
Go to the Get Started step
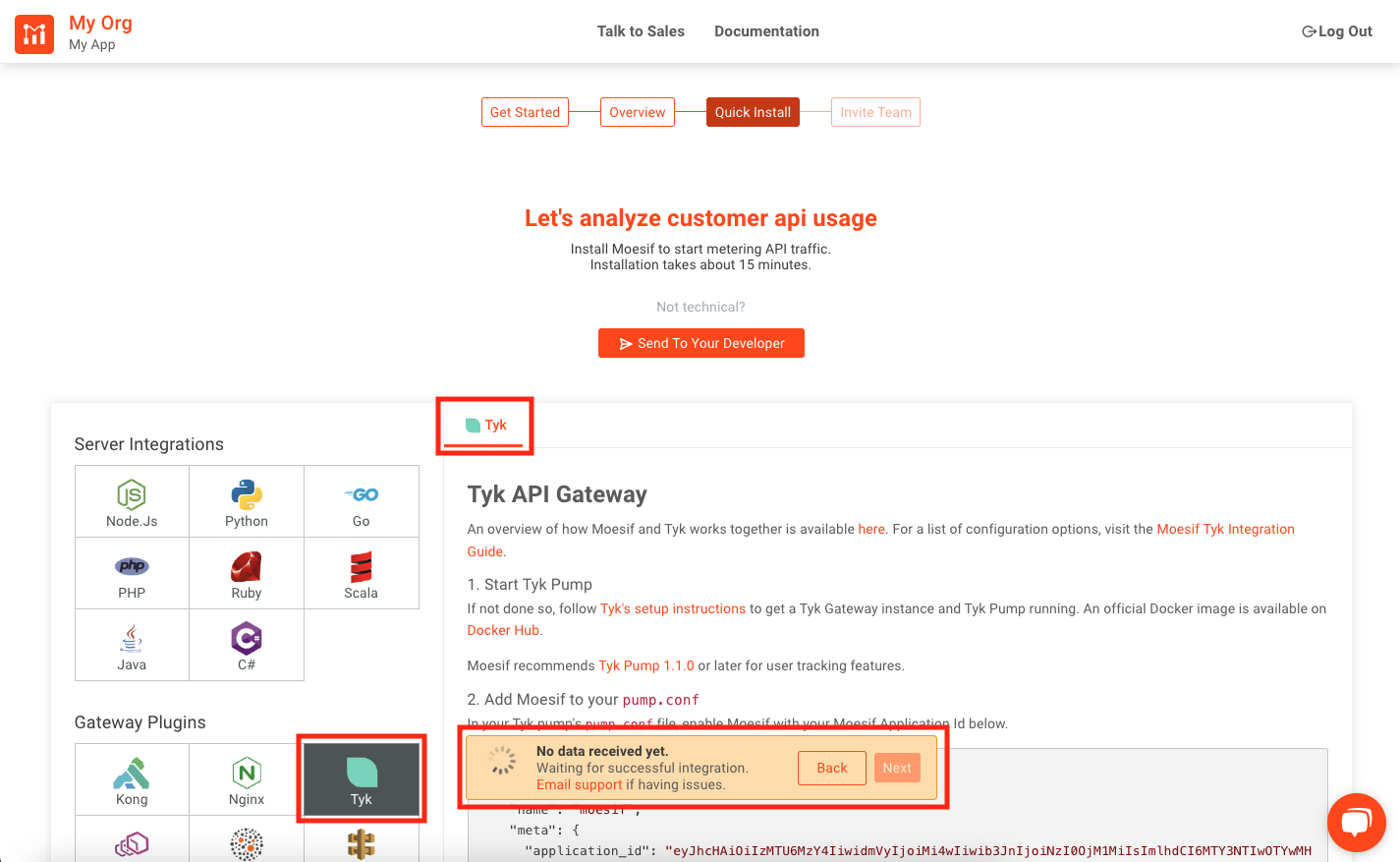(525, 112)
